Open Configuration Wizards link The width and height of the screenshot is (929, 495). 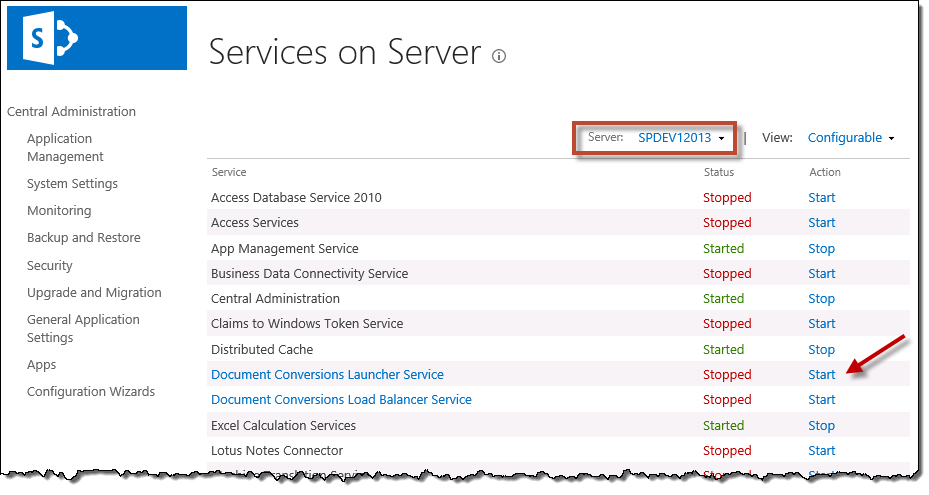click(x=91, y=392)
